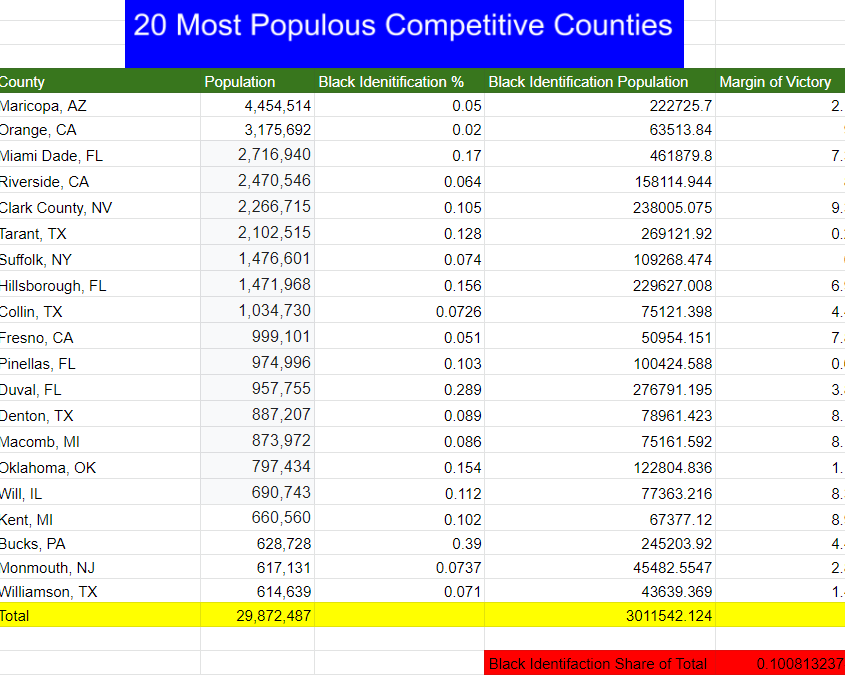Click population value 1,471,968
845x675 pixels.
pyautogui.click(x=258, y=284)
